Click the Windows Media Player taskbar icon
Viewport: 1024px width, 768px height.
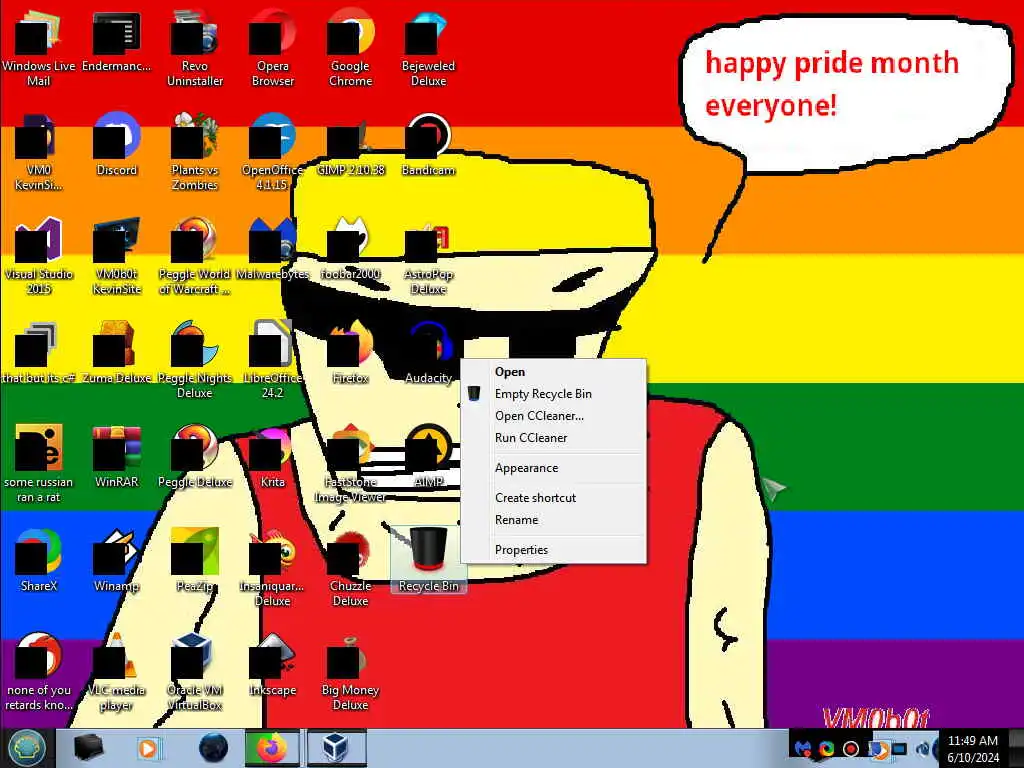tap(148, 748)
